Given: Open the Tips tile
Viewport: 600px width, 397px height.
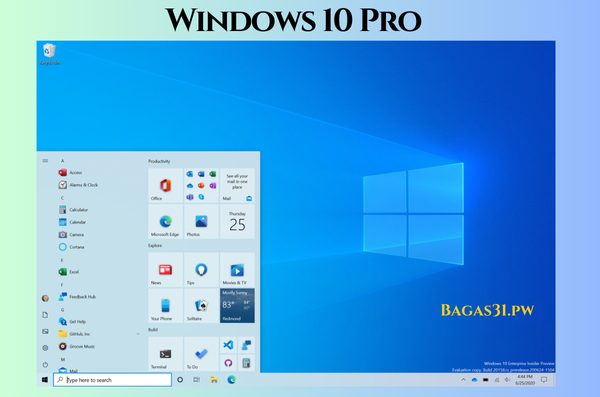Looking at the screenshot, I should click(201, 270).
